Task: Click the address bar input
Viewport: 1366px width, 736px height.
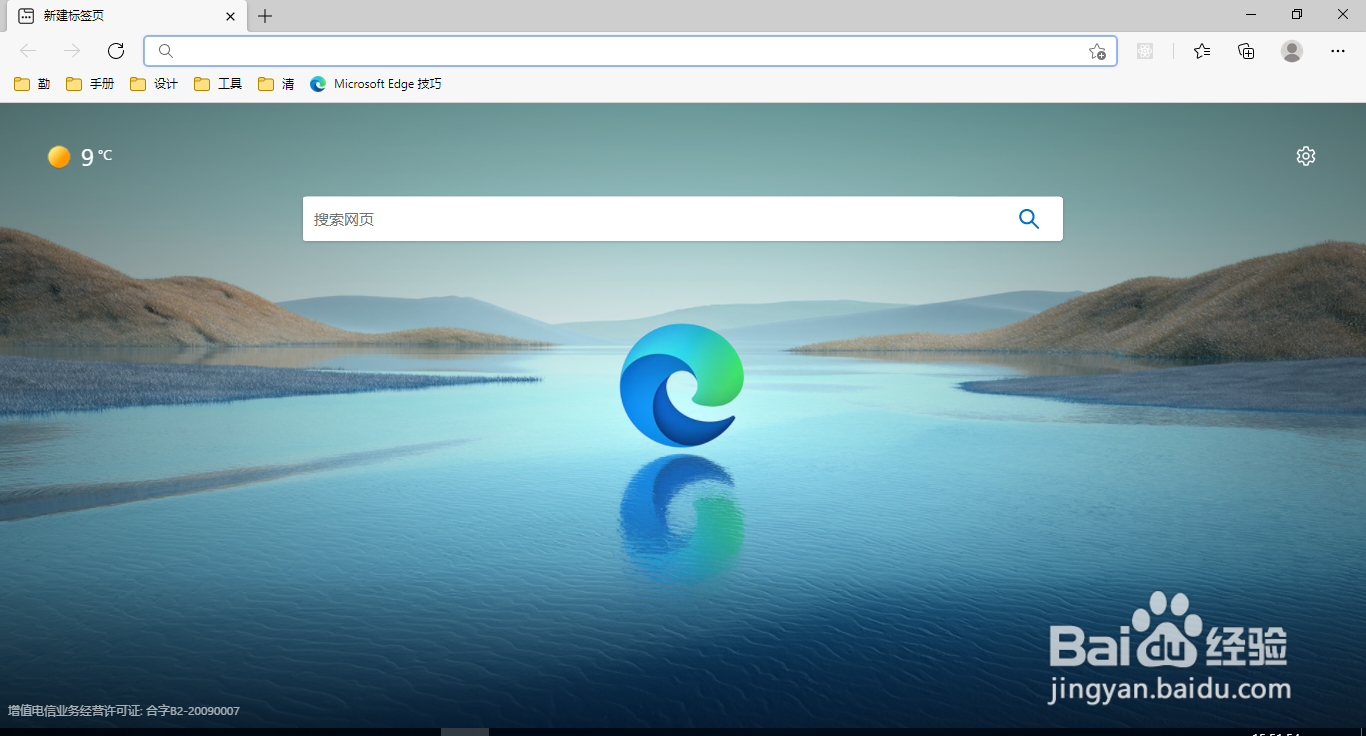Action: (630, 51)
